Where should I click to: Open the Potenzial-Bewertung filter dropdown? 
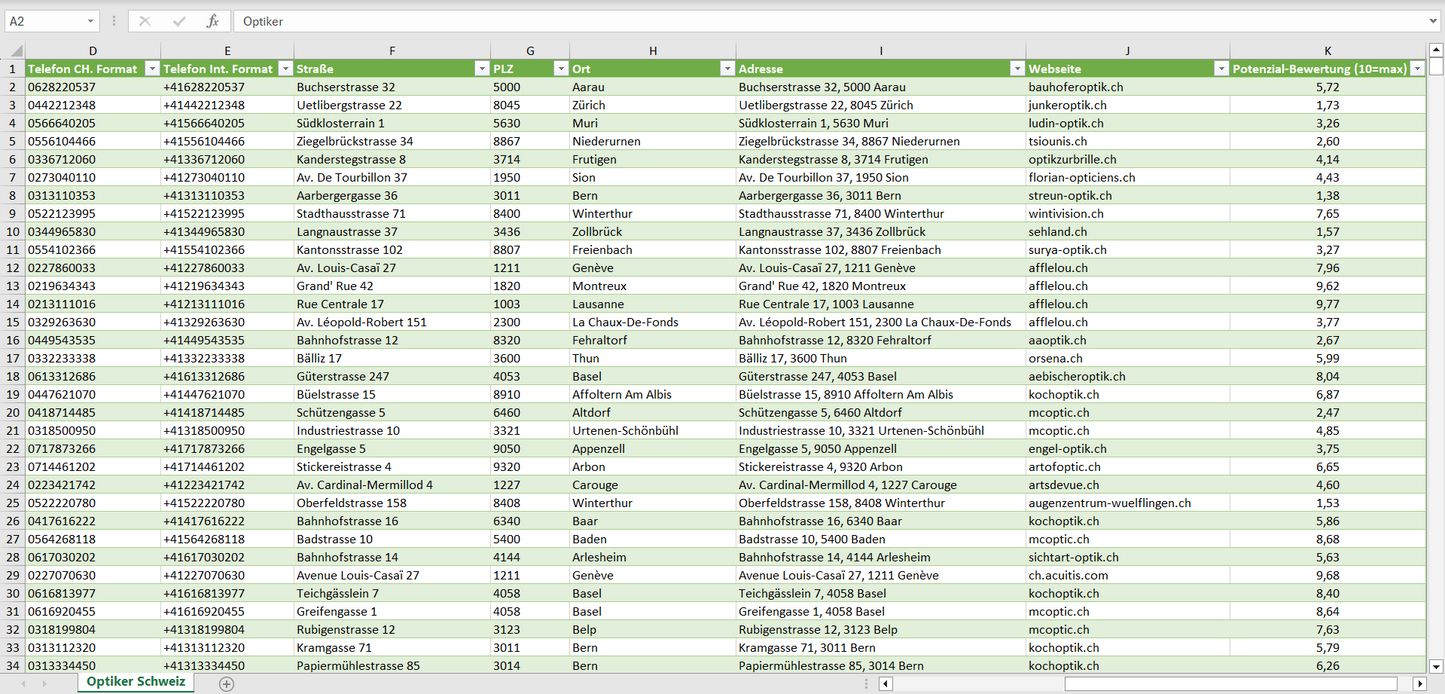1416,69
